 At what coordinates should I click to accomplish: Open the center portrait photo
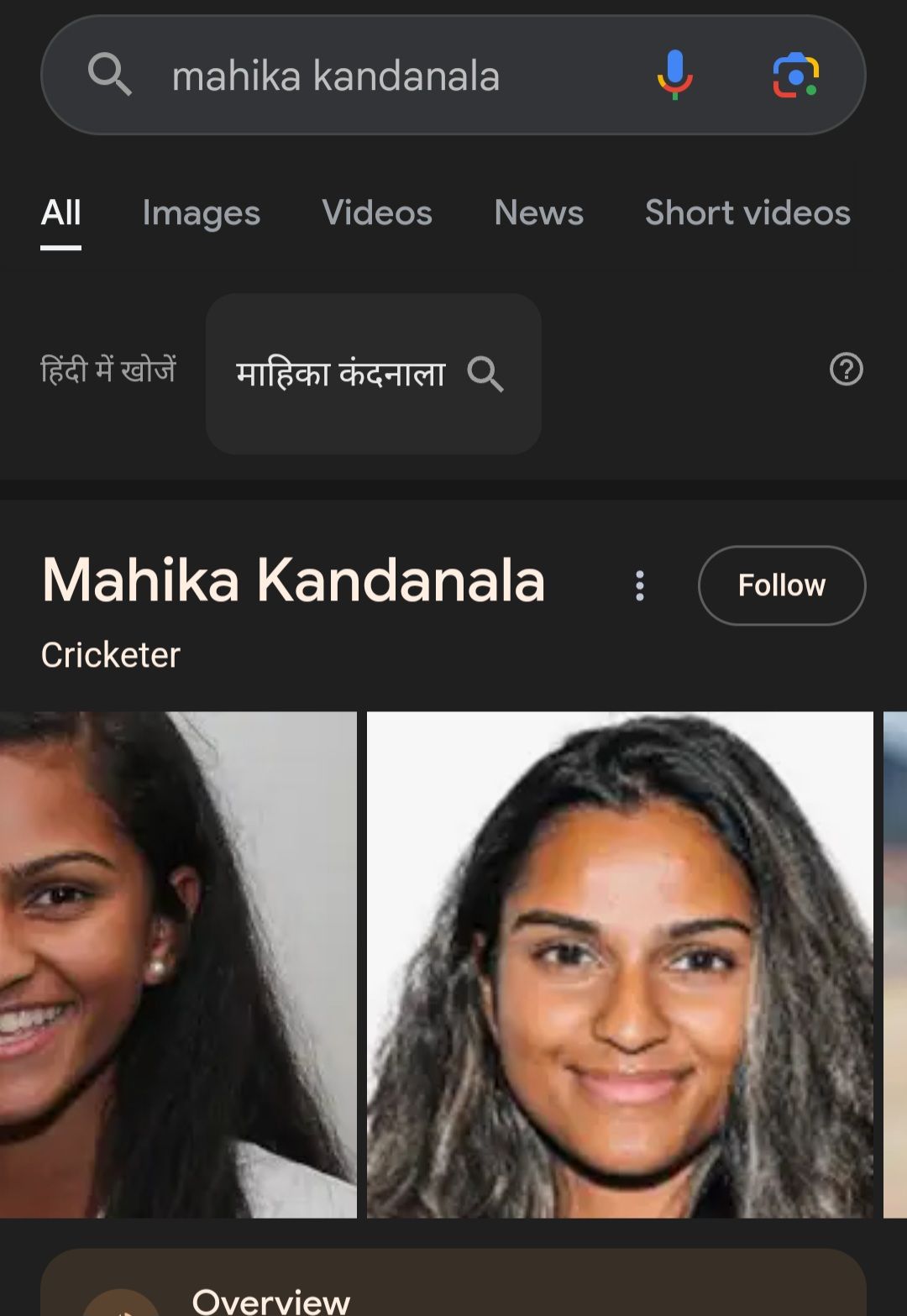pos(620,964)
